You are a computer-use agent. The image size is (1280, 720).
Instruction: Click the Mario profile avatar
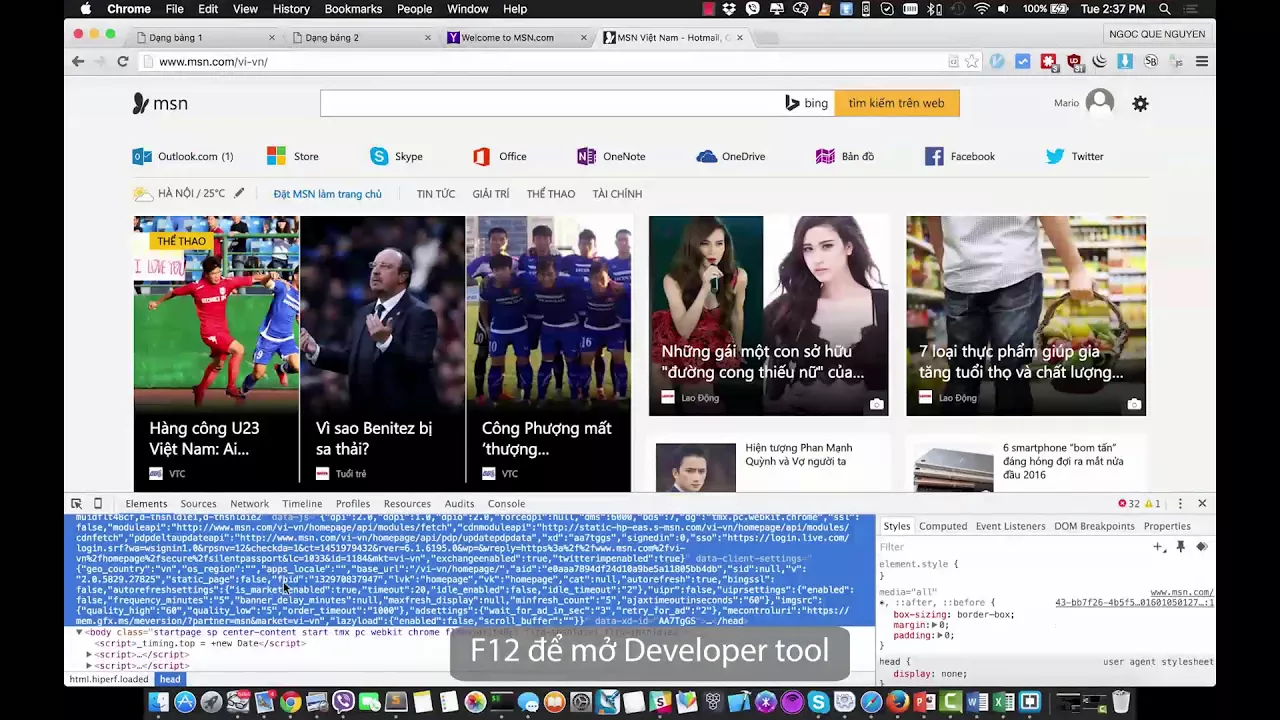[1100, 102]
